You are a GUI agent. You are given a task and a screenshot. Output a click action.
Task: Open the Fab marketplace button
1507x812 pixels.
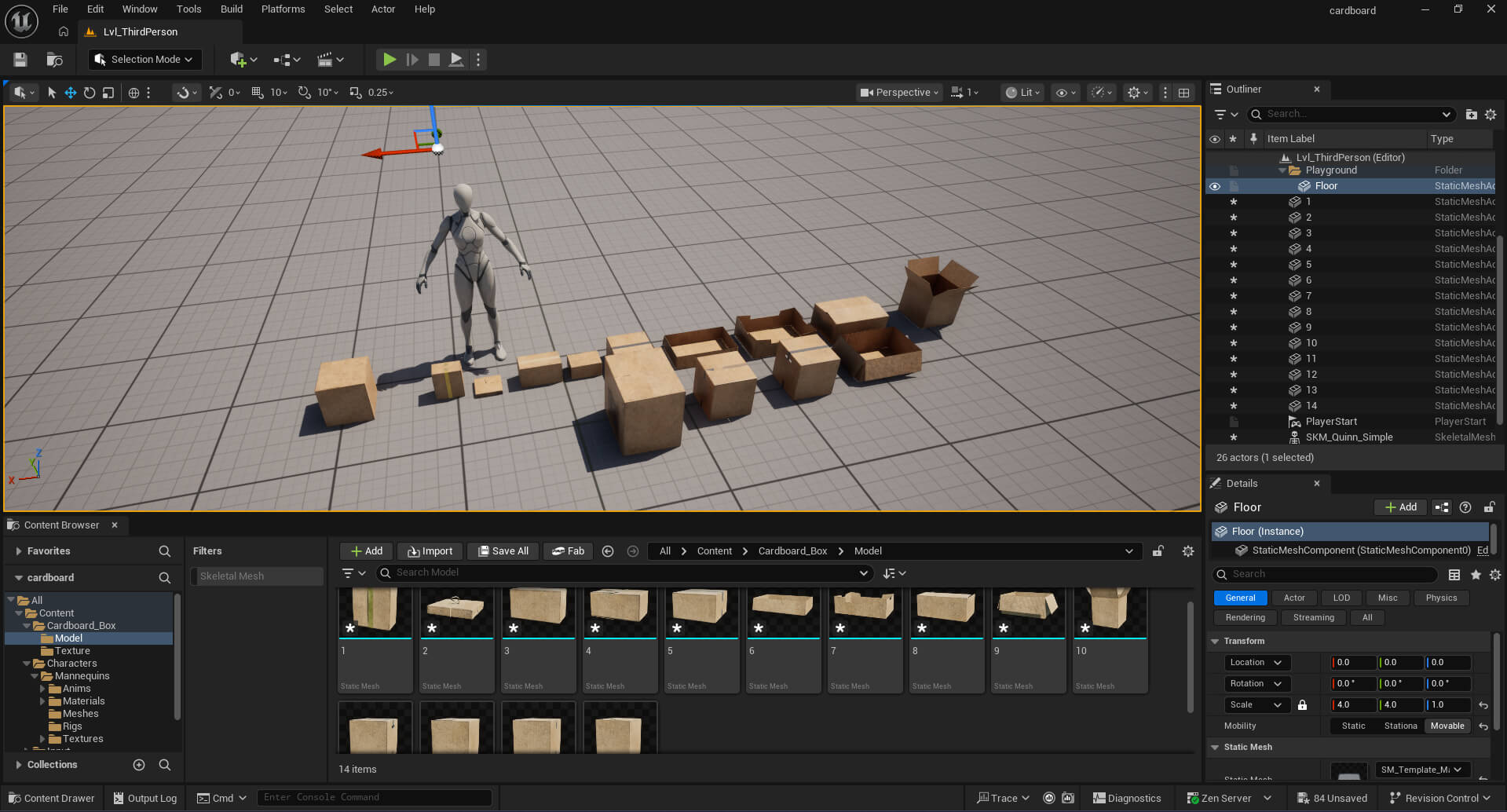click(567, 551)
